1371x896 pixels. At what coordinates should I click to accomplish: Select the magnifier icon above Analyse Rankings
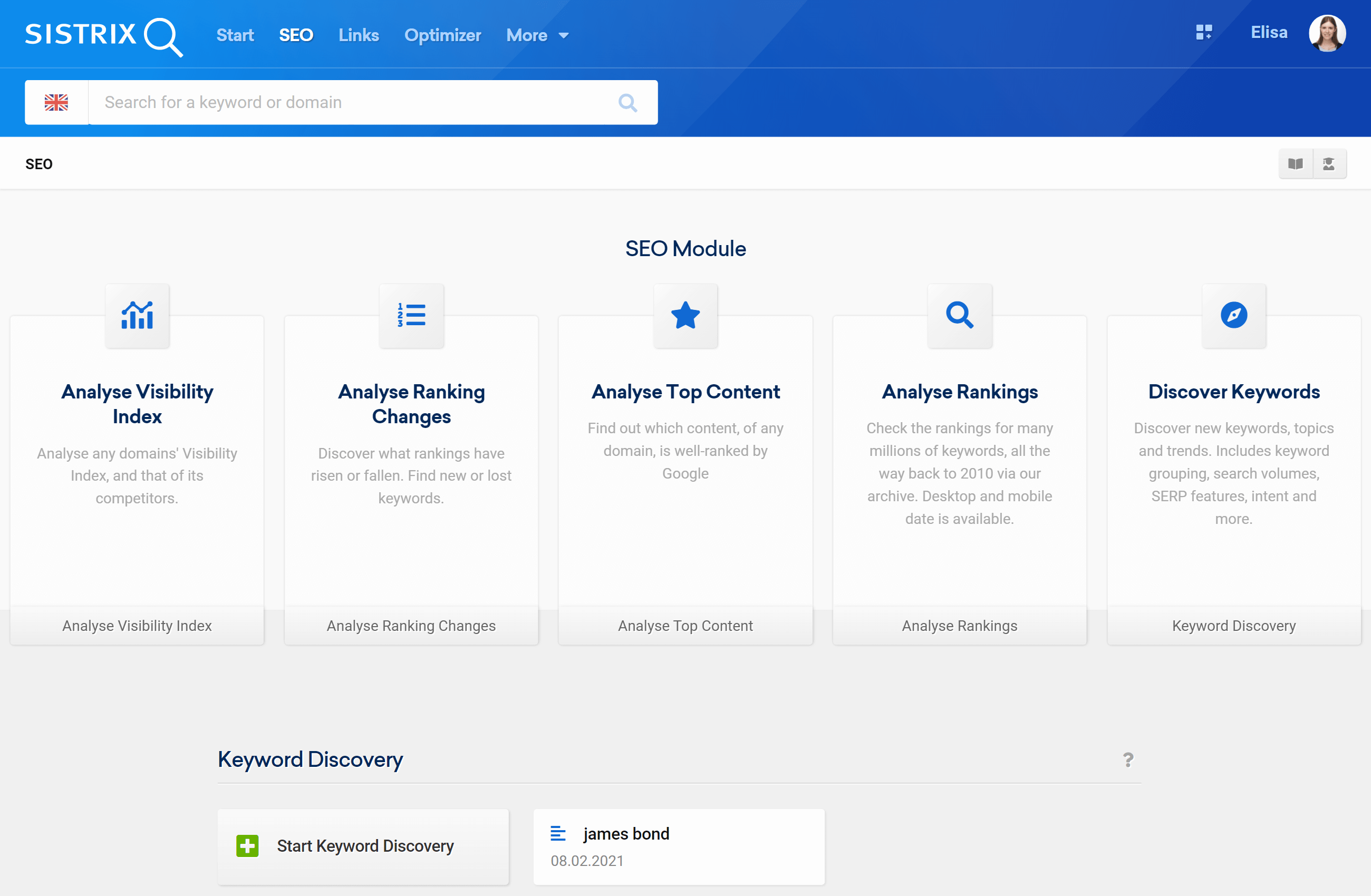959,315
